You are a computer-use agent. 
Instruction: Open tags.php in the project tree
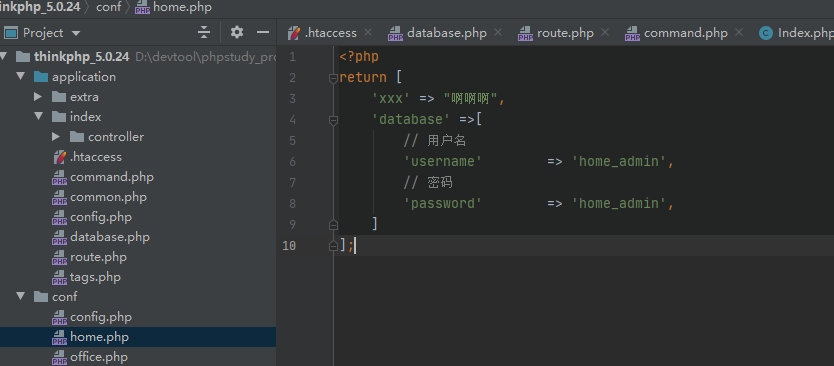click(95, 277)
